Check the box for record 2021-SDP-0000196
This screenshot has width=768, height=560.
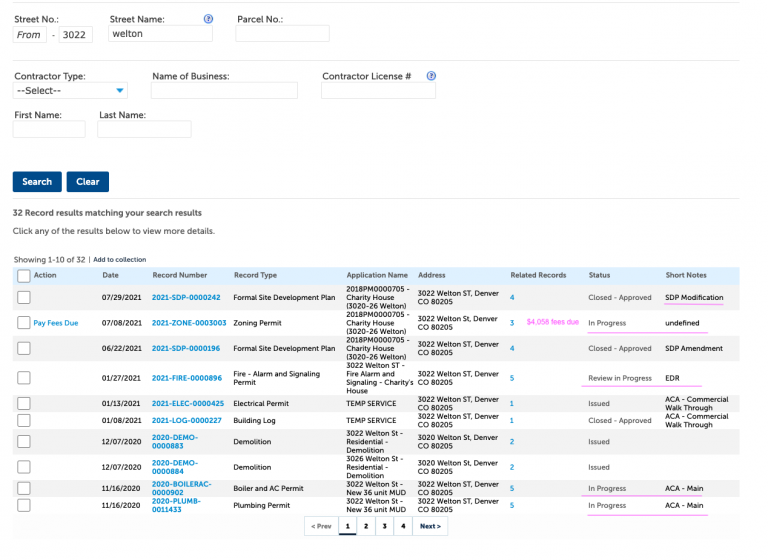[24, 348]
